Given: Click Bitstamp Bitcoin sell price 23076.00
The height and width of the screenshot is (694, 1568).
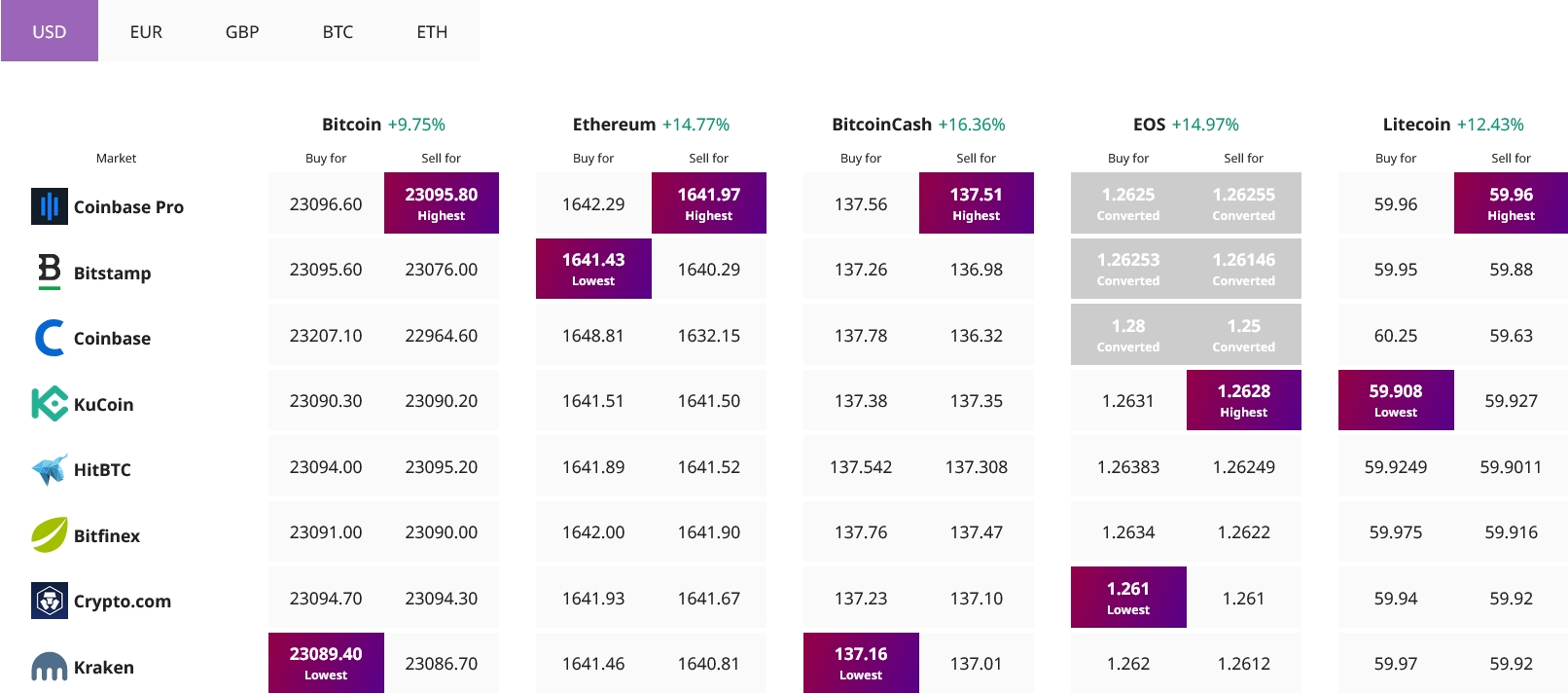Looking at the screenshot, I should click(x=442, y=269).
